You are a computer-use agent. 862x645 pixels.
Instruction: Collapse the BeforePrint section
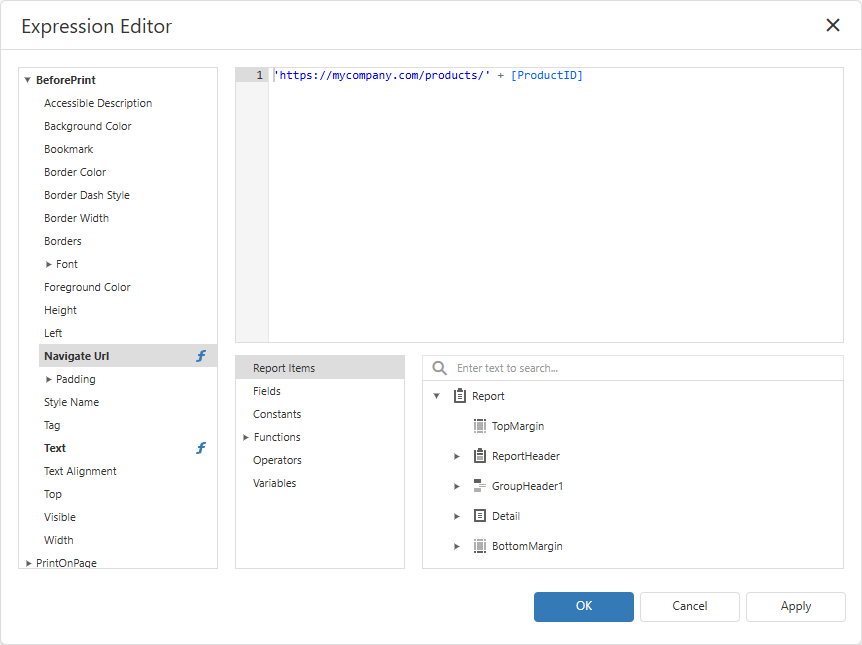click(x=27, y=80)
